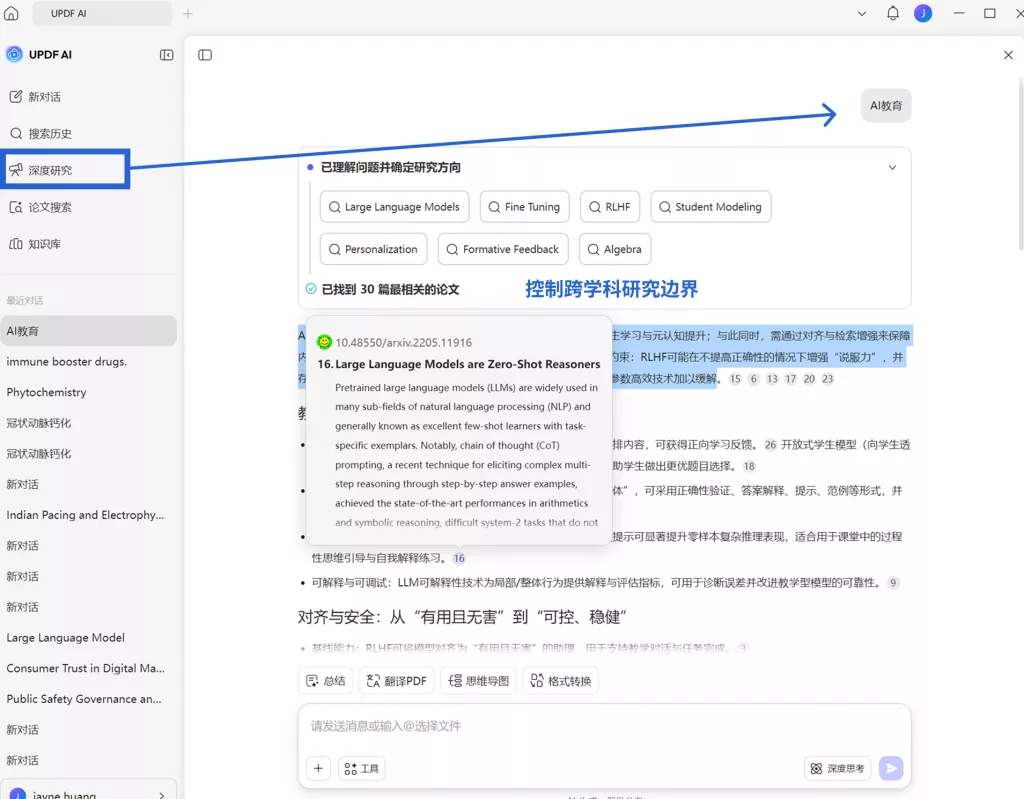
Task: Open 'Large Language Models are Zero-Shot Reasoners' title
Action: [467, 364]
